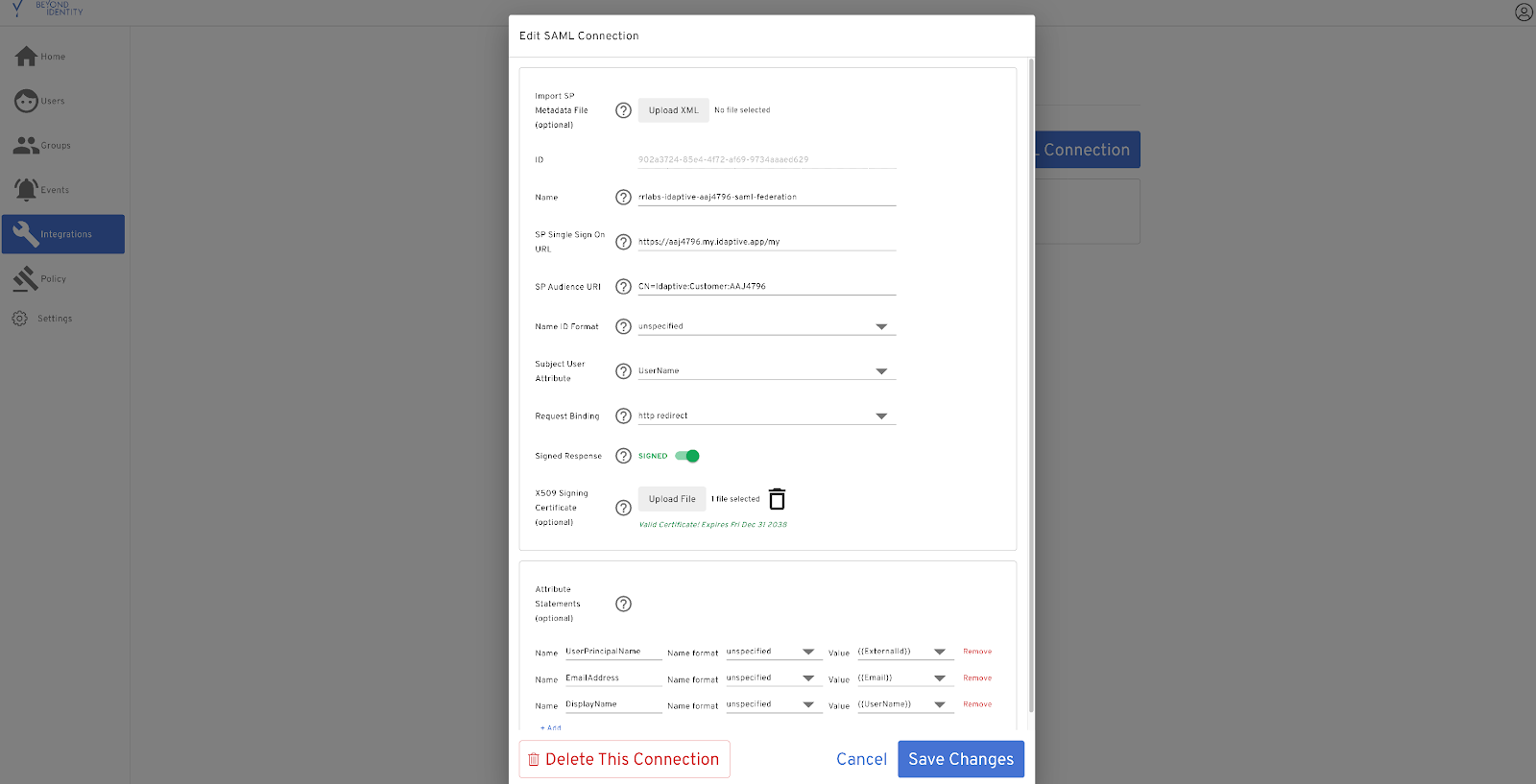Screen dimensions: 1536x784
Task: Click help icon next to Name field
Action: 623,197
